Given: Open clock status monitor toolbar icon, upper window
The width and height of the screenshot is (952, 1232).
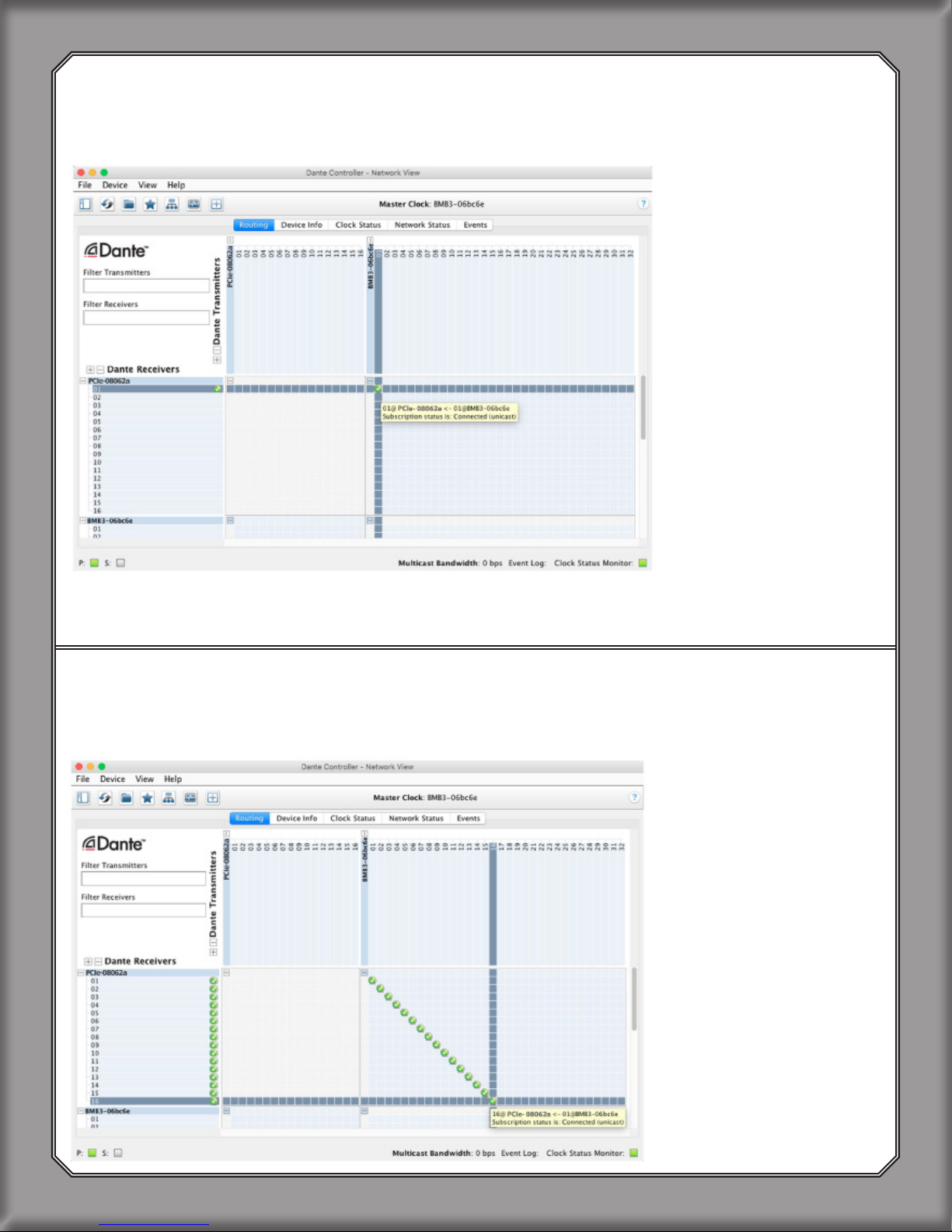Looking at the screenshot, I should [194, 204].
